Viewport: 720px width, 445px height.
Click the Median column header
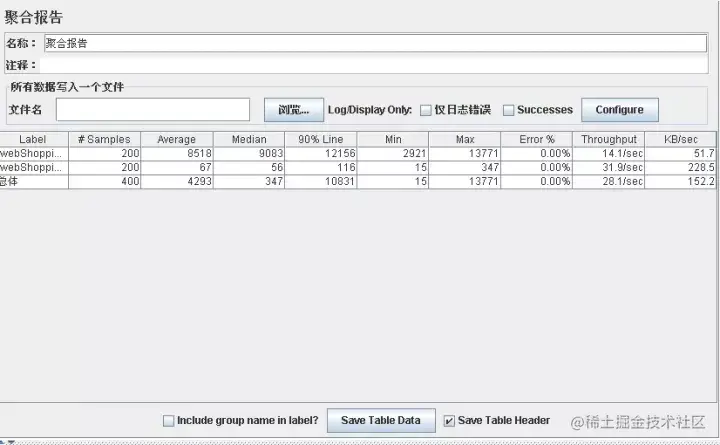pyautogui.click(x=249, y=139)
